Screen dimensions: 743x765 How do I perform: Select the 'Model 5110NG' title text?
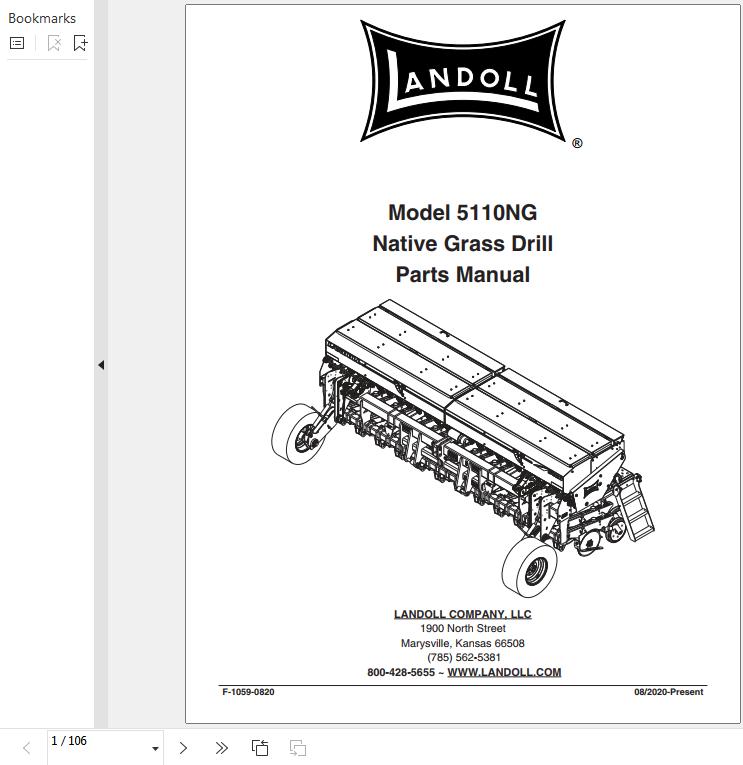[462, 213]
